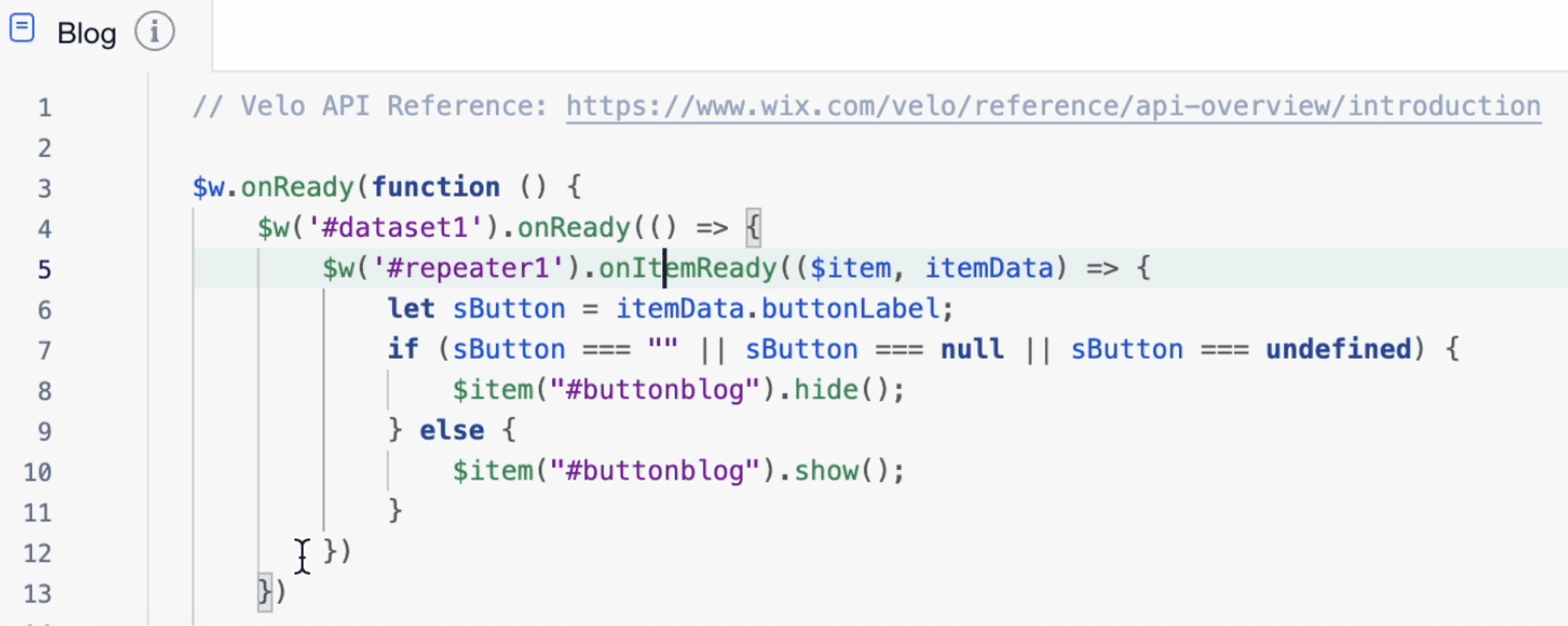Click the blue page icon on the Blog tab
Image resolution: width=1568 pixels, height=626 pixels.
(22, 28)
